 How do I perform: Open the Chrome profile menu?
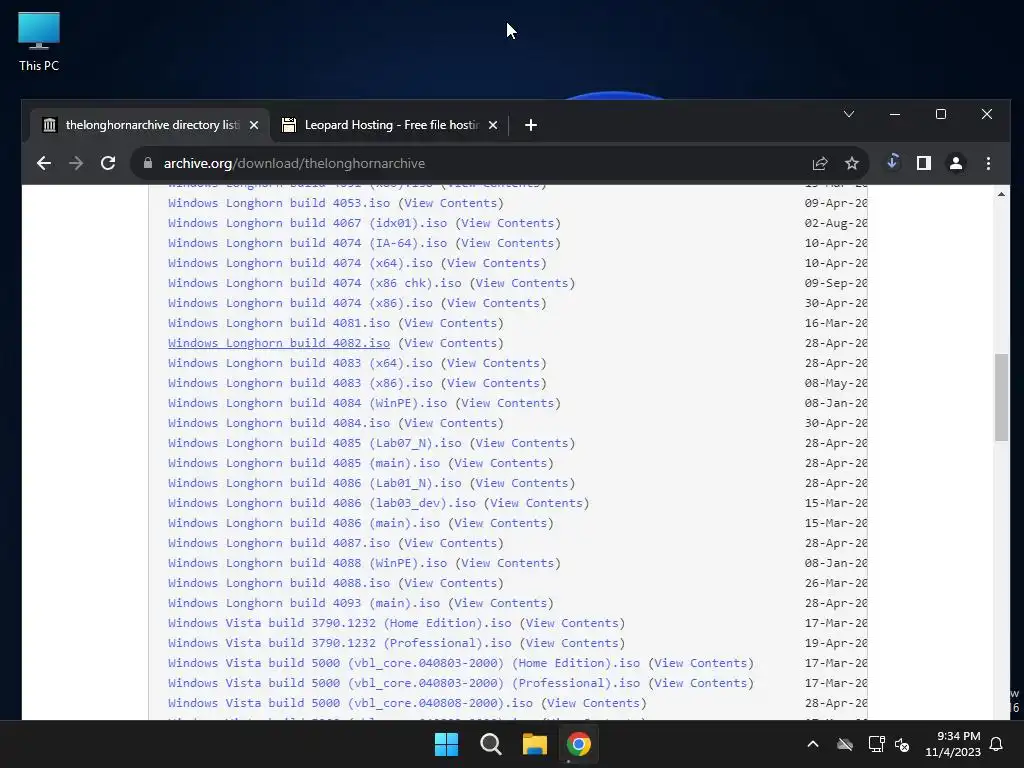[955, 163]
